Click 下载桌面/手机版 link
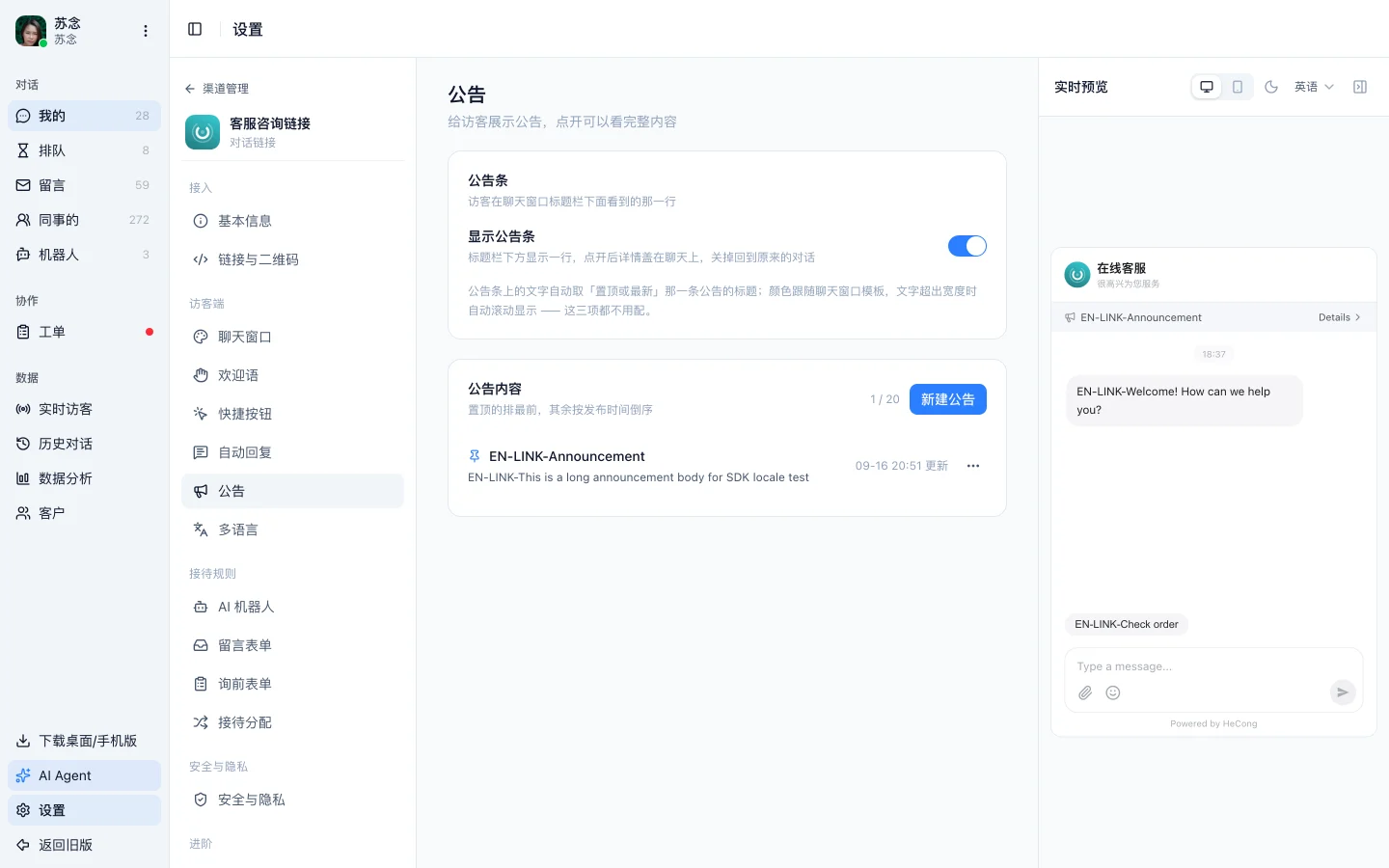Screen dimensions: 1389x868 [x=84, y=741]
